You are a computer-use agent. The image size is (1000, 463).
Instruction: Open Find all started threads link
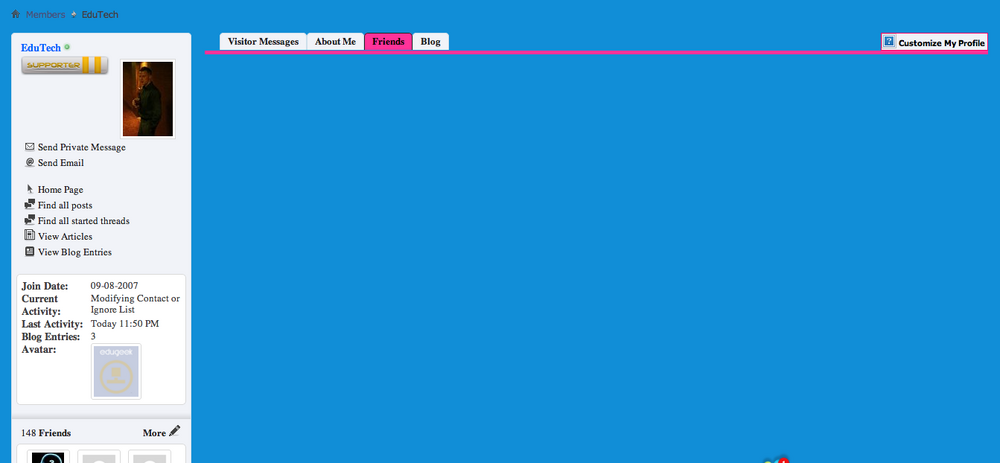(84, 221)
